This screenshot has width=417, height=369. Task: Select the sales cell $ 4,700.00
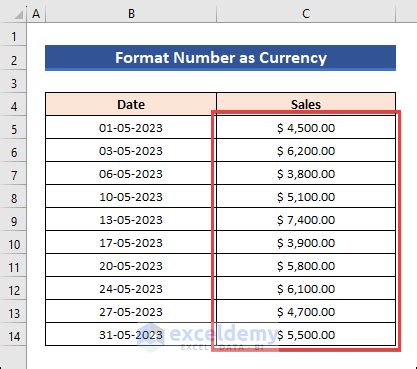point(306,312)
